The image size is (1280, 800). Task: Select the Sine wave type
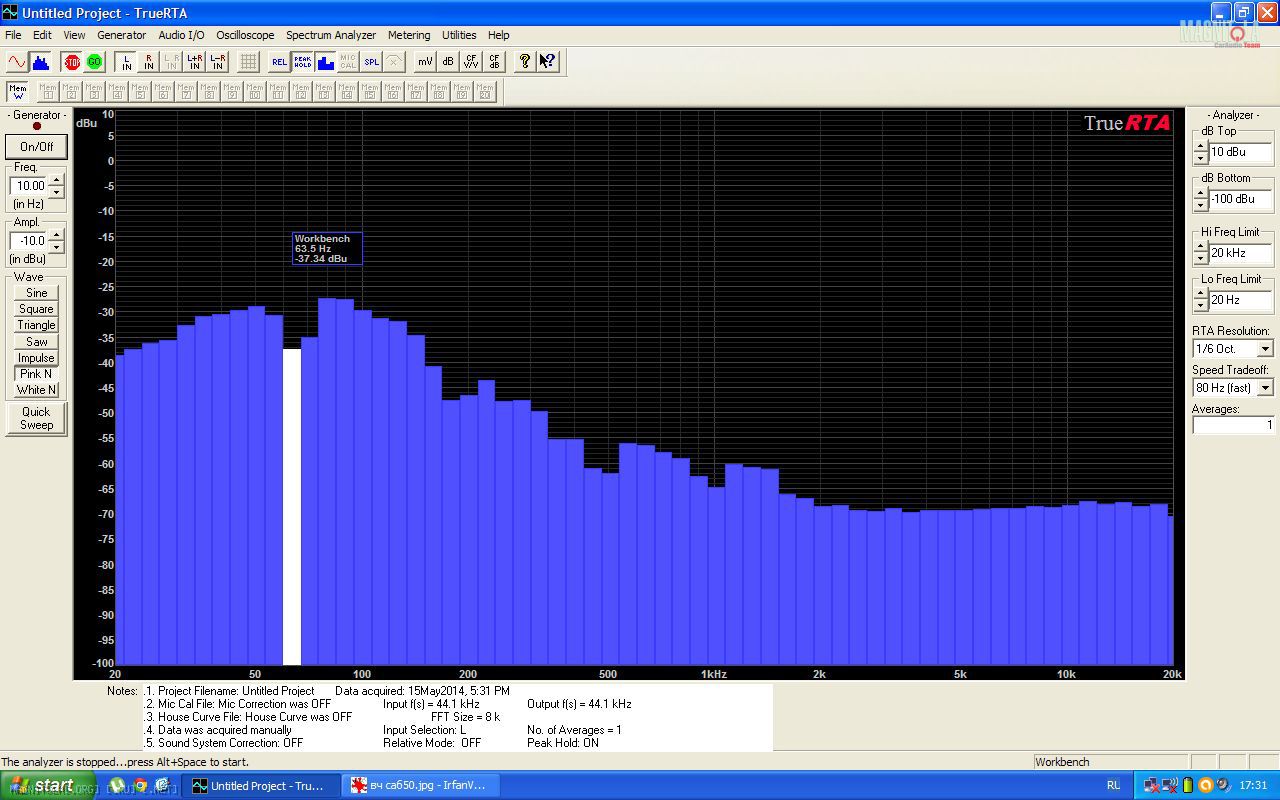37,293
